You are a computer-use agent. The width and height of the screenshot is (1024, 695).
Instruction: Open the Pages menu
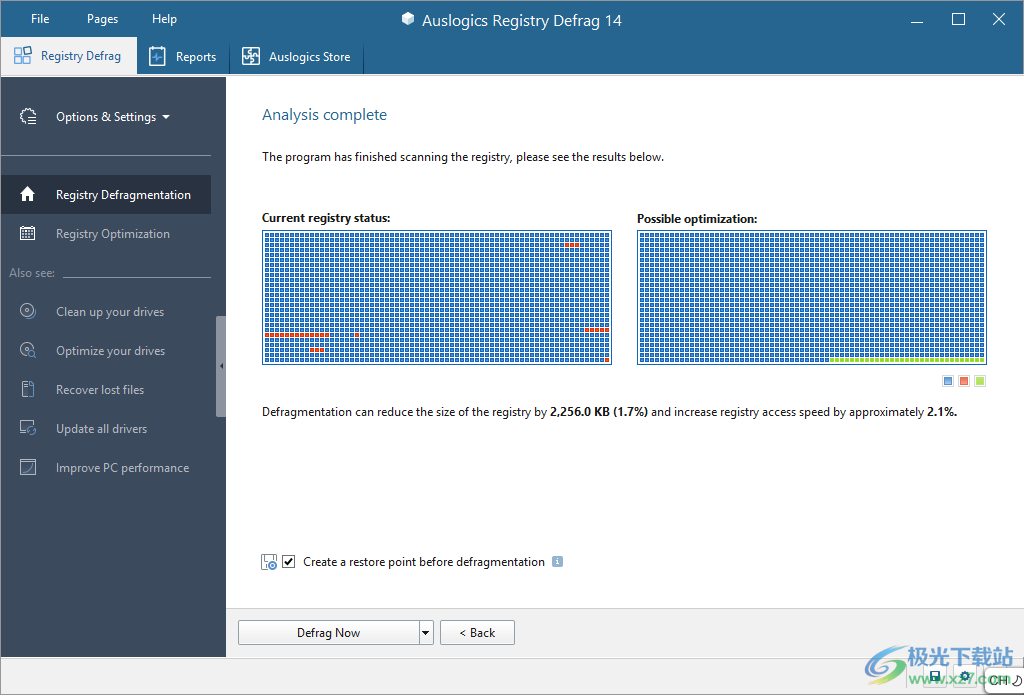(x=101, y=18)
